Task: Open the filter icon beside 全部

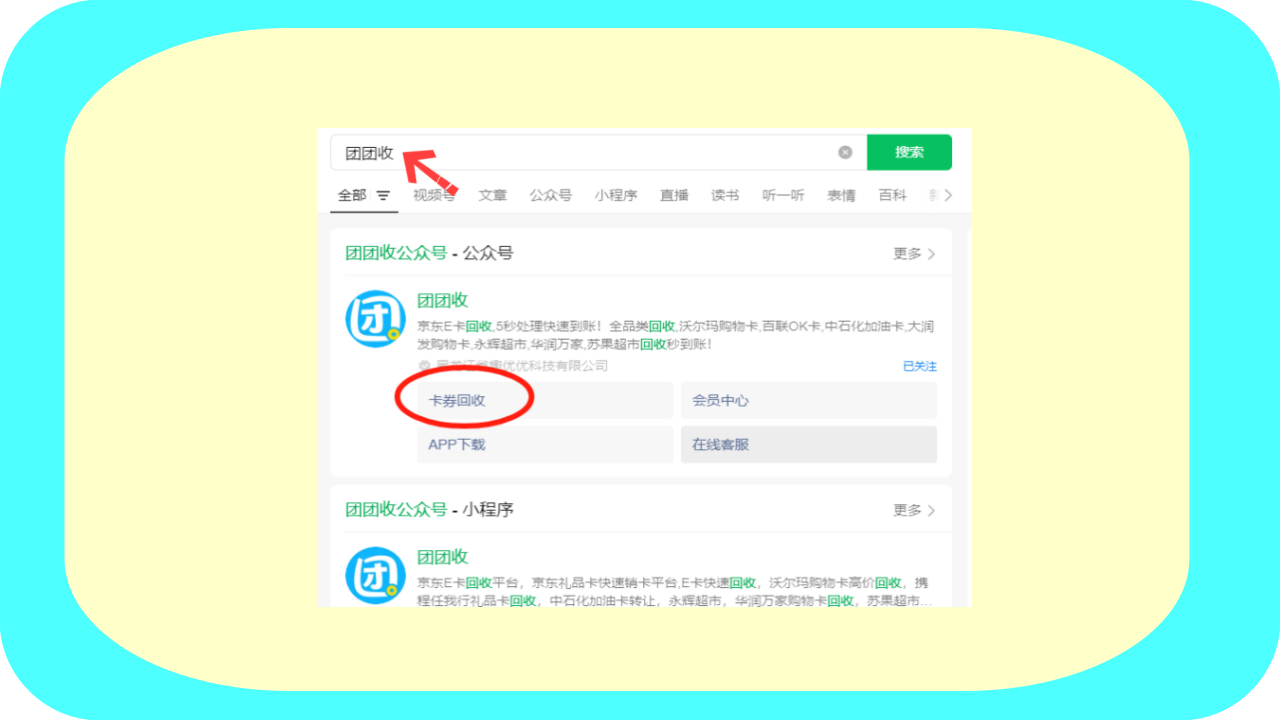Action: (383, 196)
